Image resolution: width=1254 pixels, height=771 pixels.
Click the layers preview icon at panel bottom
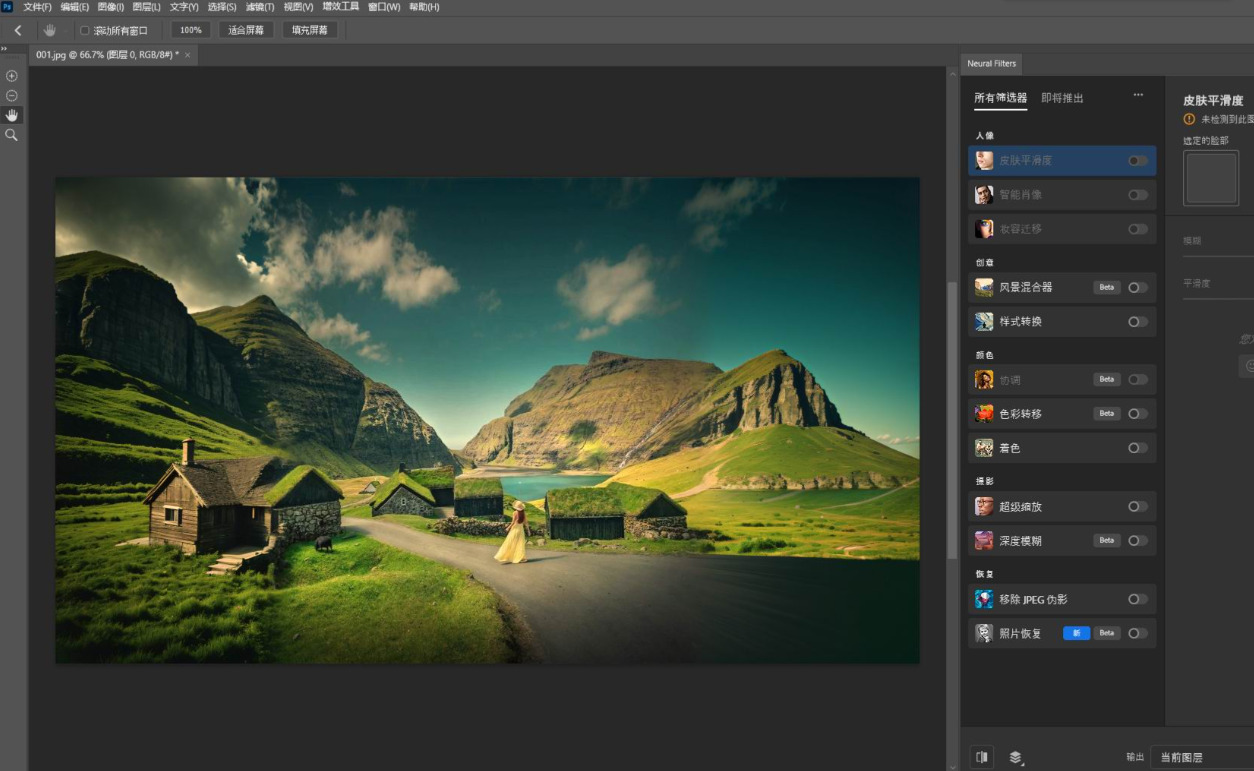1016,757
